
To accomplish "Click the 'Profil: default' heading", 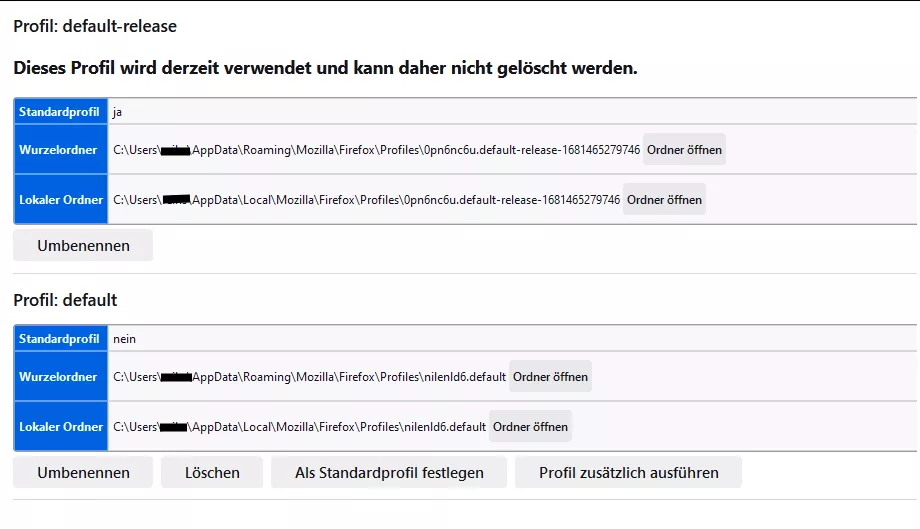I will pyautogui.click(x=65, y=300).
